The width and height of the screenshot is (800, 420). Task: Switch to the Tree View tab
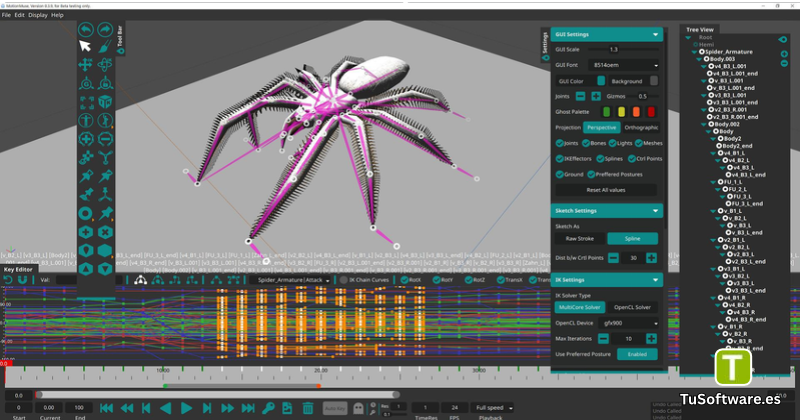[x=699, y=30]
